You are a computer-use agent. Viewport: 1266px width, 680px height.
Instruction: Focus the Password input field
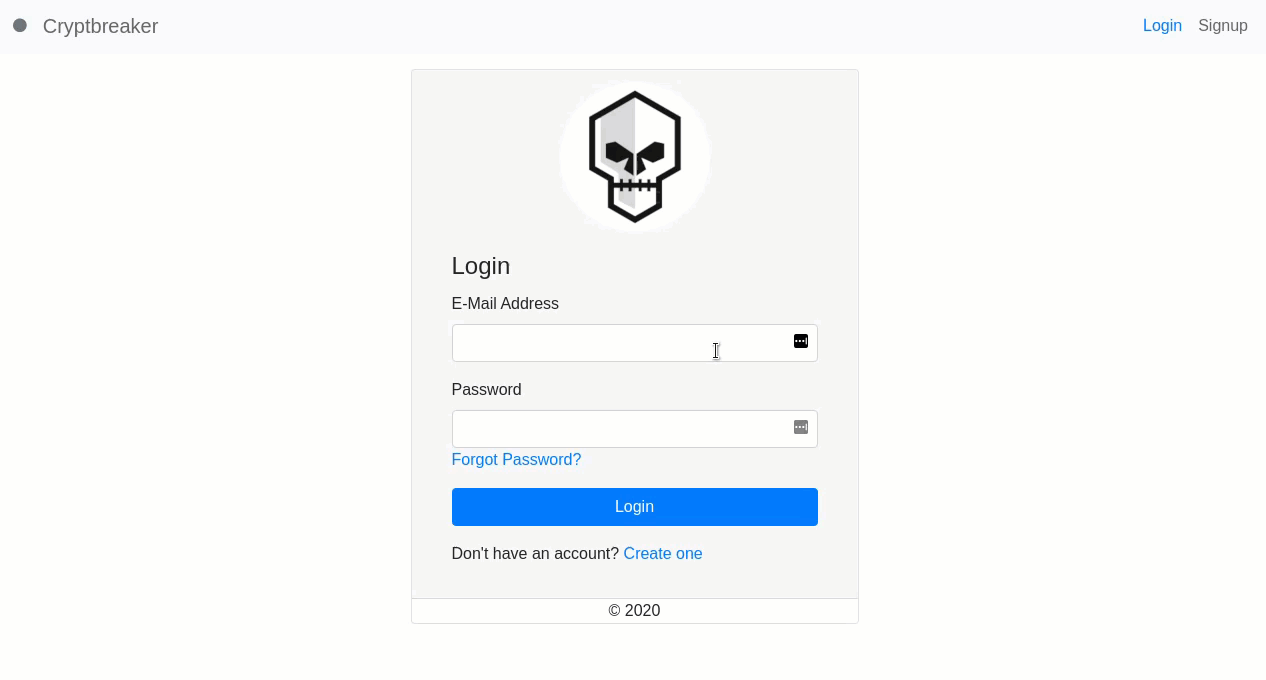tap(635, 429)
